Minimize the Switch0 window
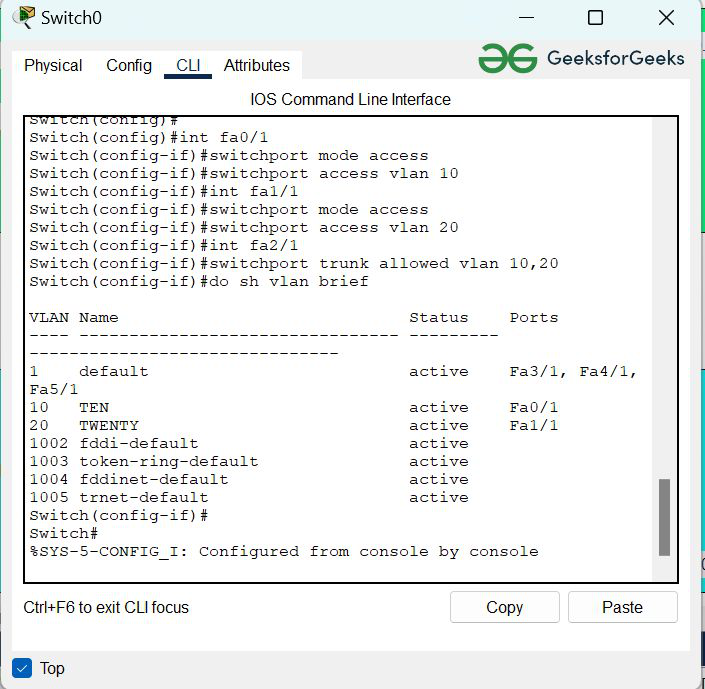The width and height of the screenshot is (705, 689). [526, 18]
